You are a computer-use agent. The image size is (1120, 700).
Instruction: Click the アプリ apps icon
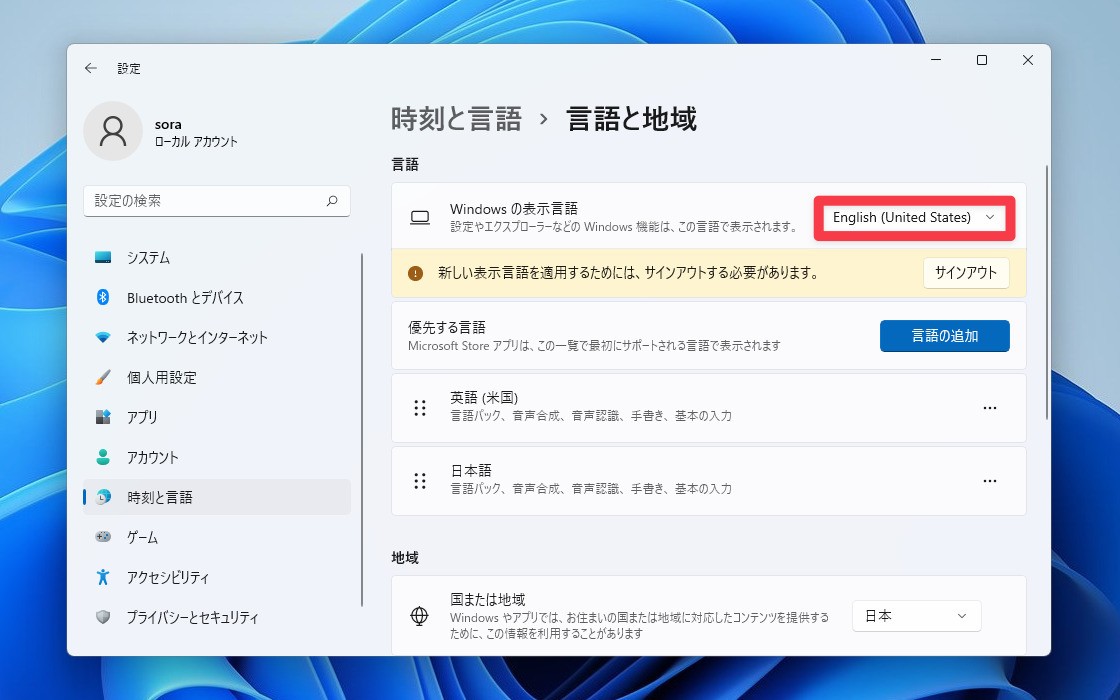coord(103,416)
